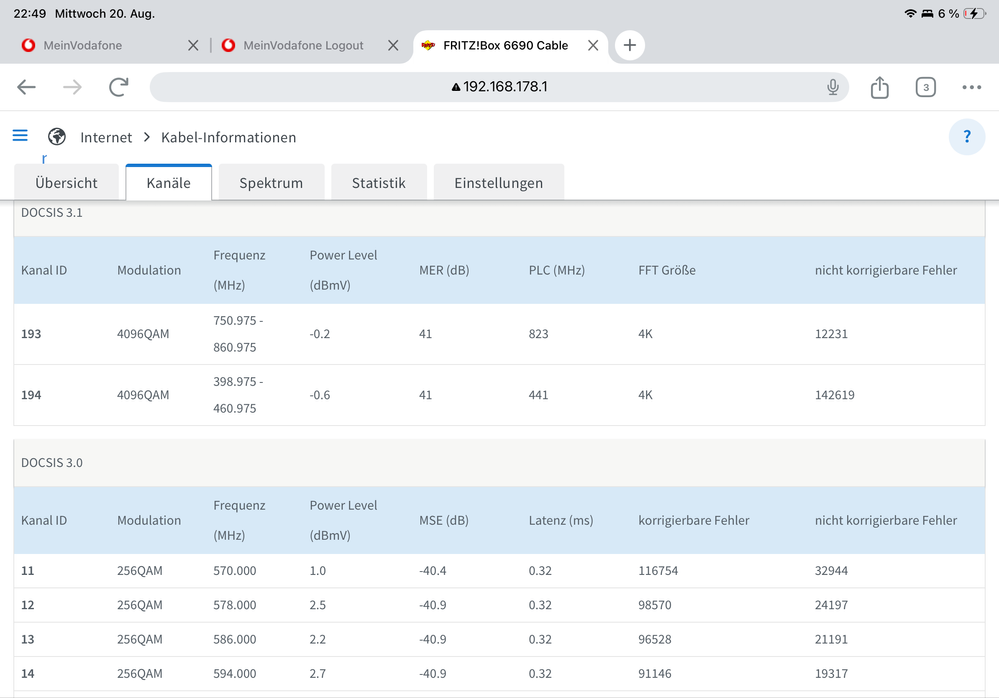The height and width of the screenshot is (698, 999).
Task: Switch to the Übersicht tab
Action: click(x=66, y=183)
